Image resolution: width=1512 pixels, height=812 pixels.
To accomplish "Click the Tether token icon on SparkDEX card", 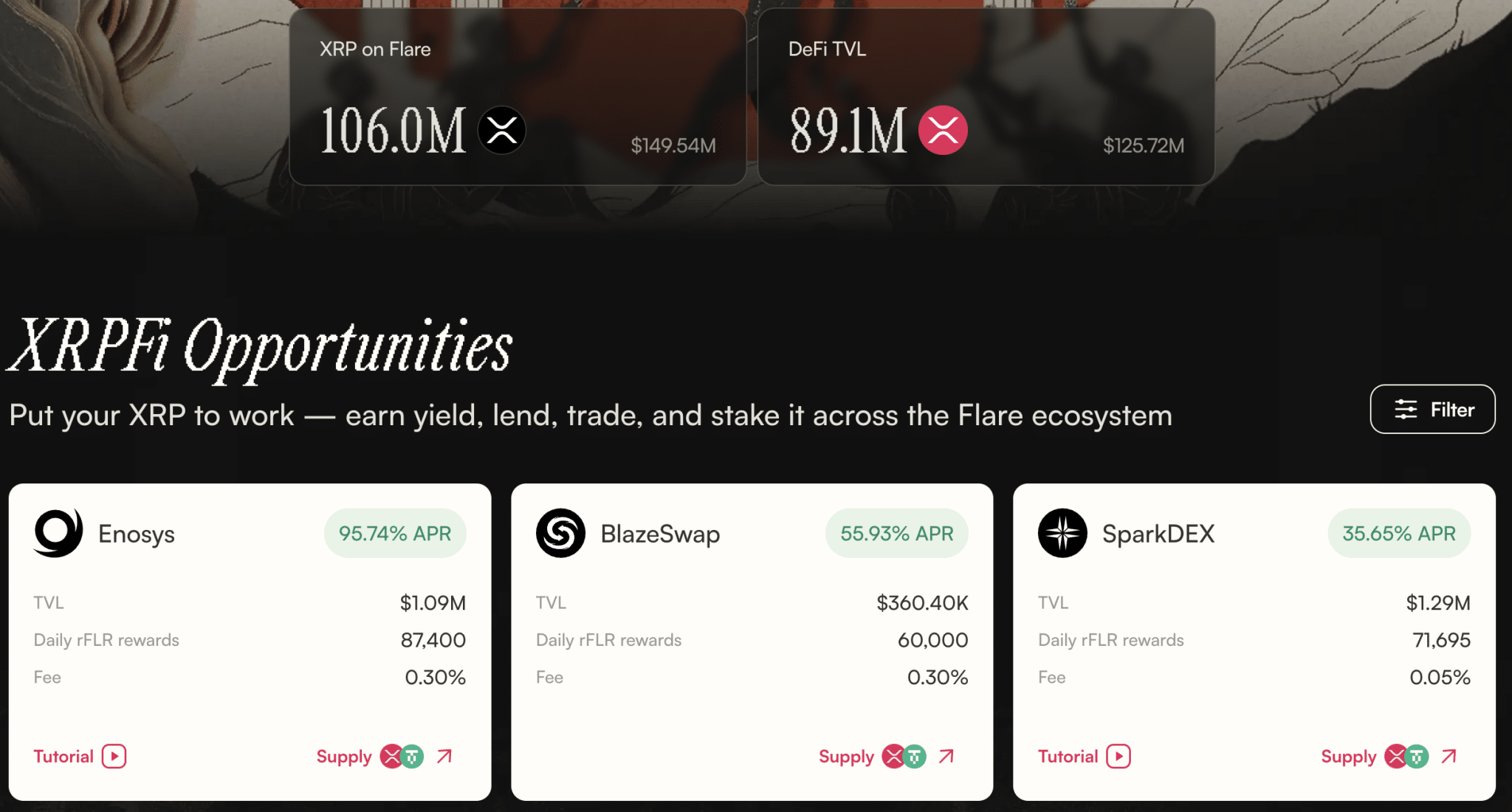I will [x=1417, y=756].
